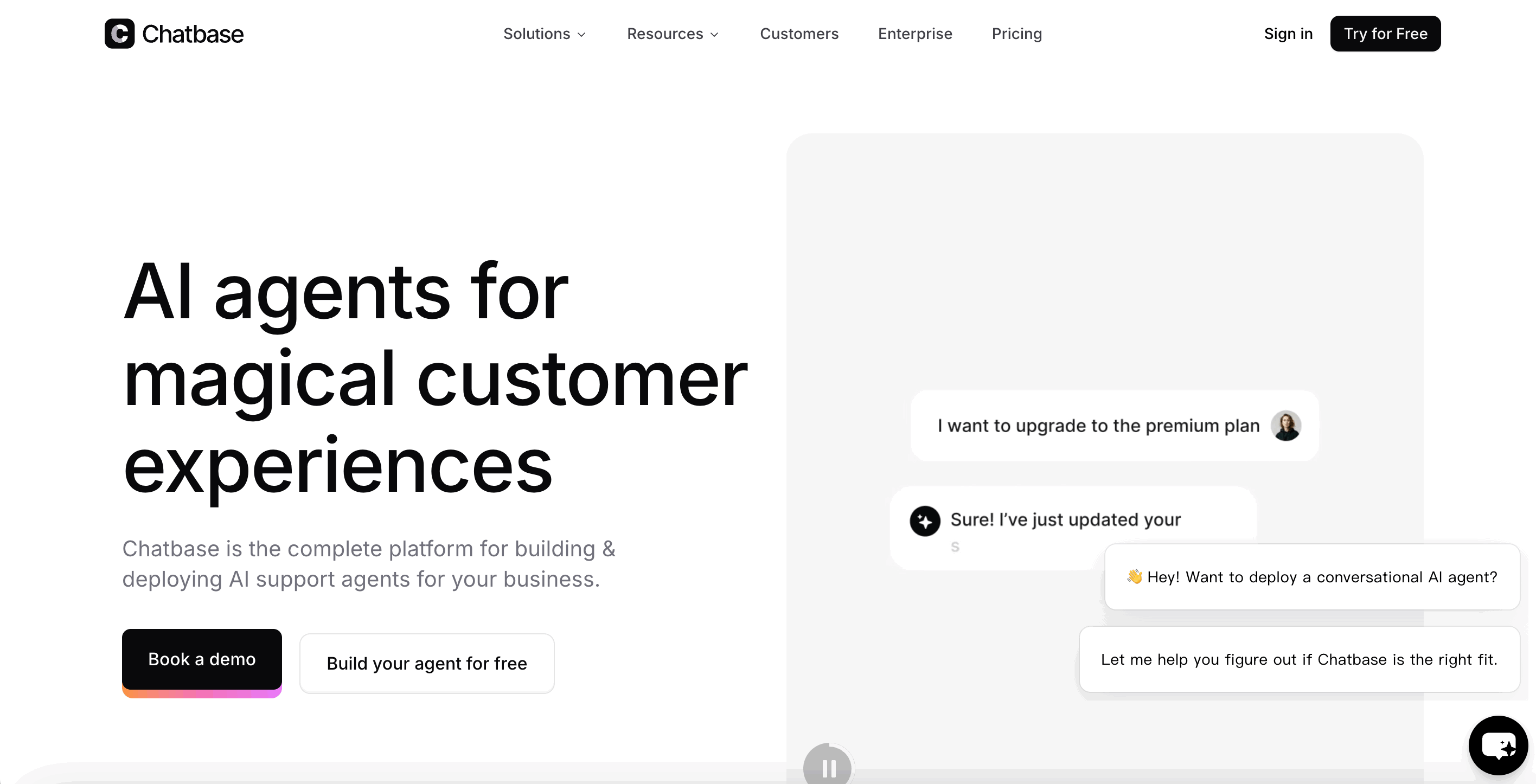This screenshot has height=784, width=1536.
Task: Click Sign in
Action: tap(1288, 34)
